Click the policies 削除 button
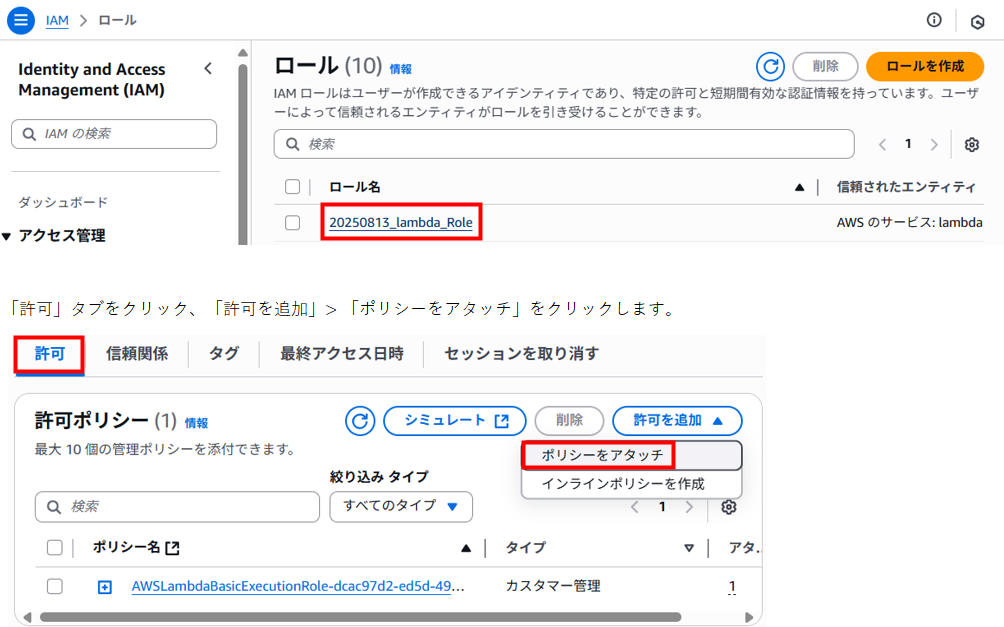This screenshot has height=627, width=1004. pyautogui.click(x=569, y=421)
